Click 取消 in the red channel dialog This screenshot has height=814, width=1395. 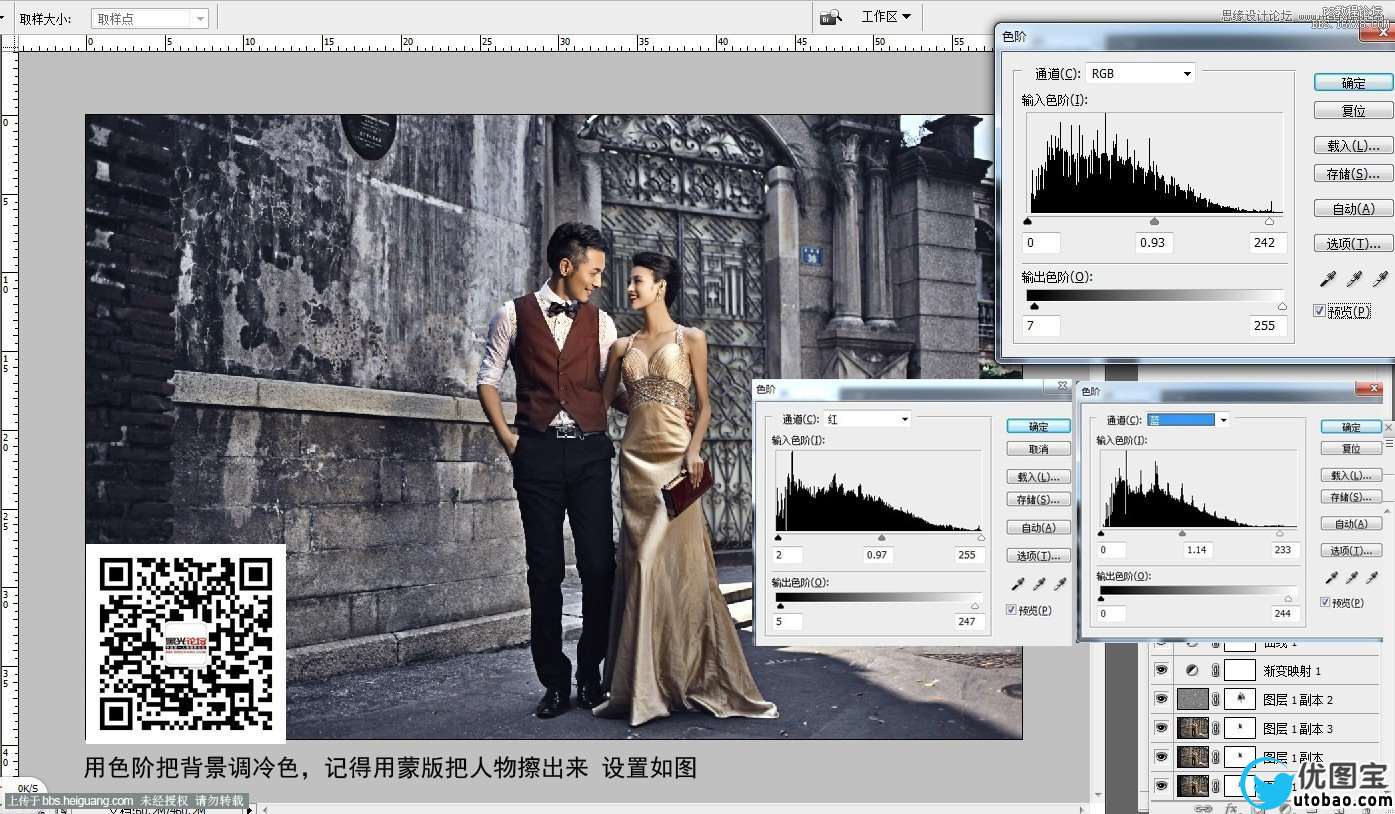pyautogui.click(x=1039, y=449)
